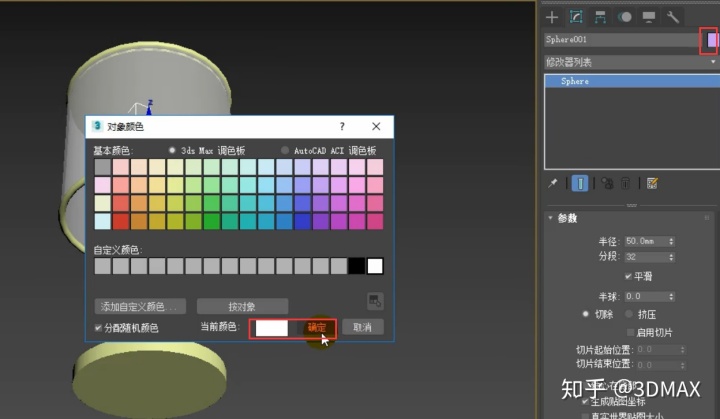Screen dimensions: 720x419
Task: Toggle Show End Result button
Action: click(x=580, y=184)
